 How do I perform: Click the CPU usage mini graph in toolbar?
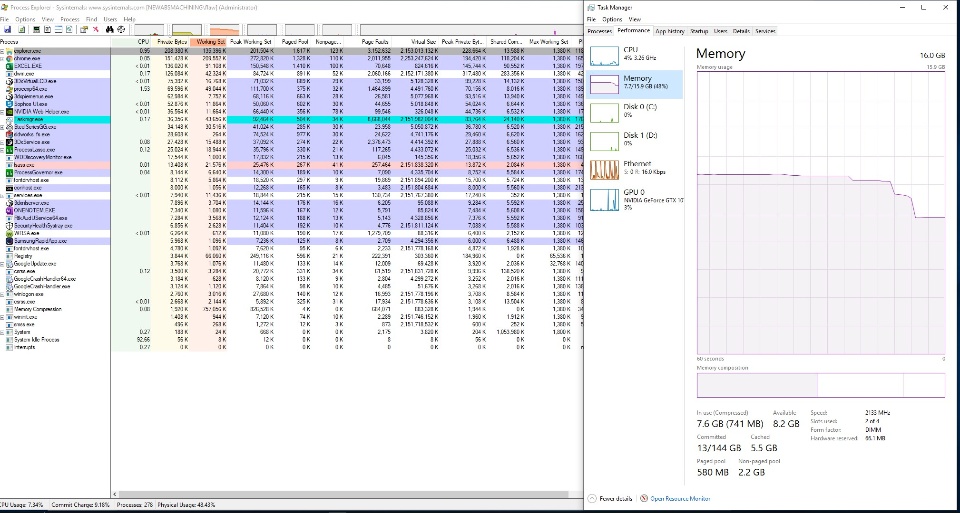[x=149, y=29]
